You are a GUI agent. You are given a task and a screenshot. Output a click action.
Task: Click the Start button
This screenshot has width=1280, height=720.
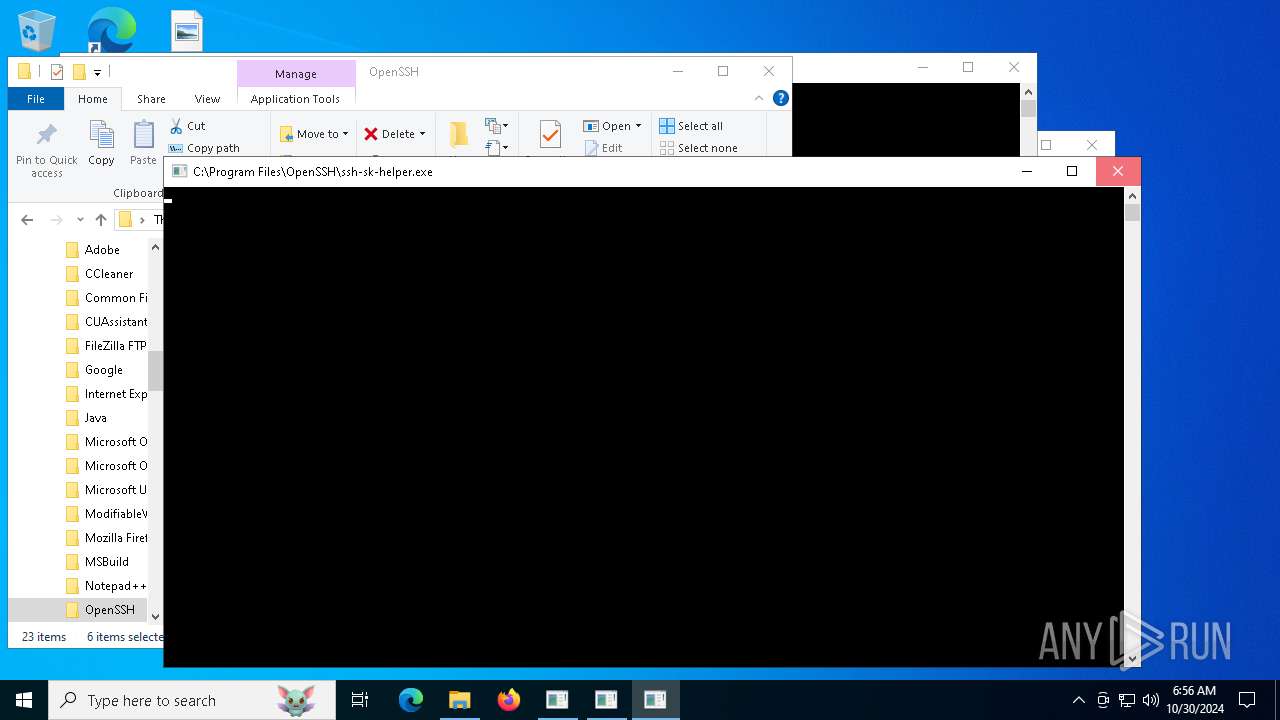(x=24, y=700)
